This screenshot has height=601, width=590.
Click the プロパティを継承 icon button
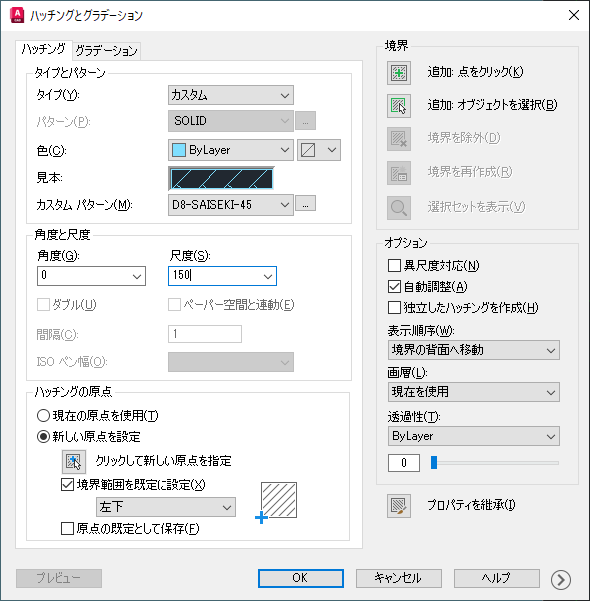[399, 506]
